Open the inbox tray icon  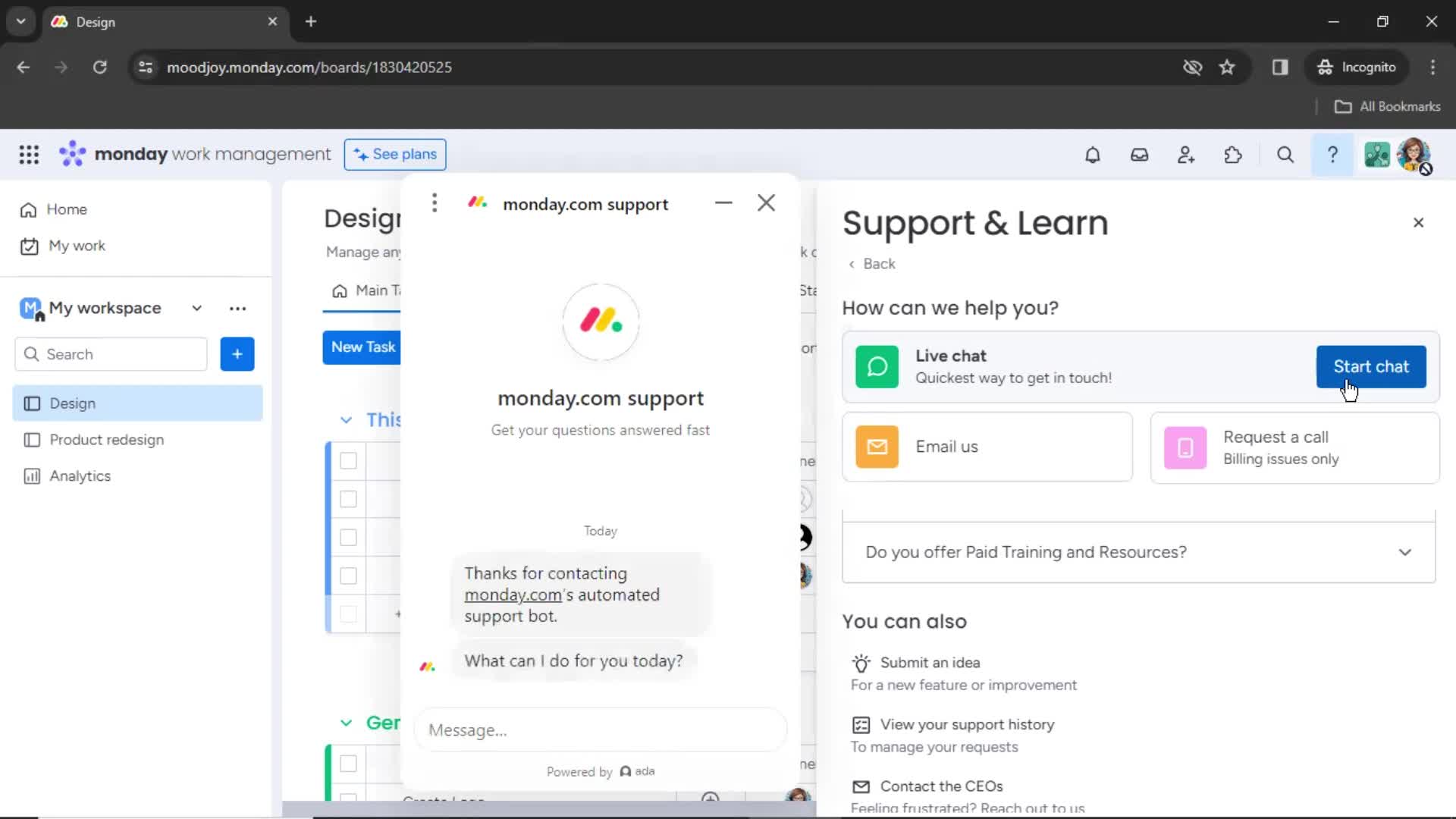pos(1139,155)
